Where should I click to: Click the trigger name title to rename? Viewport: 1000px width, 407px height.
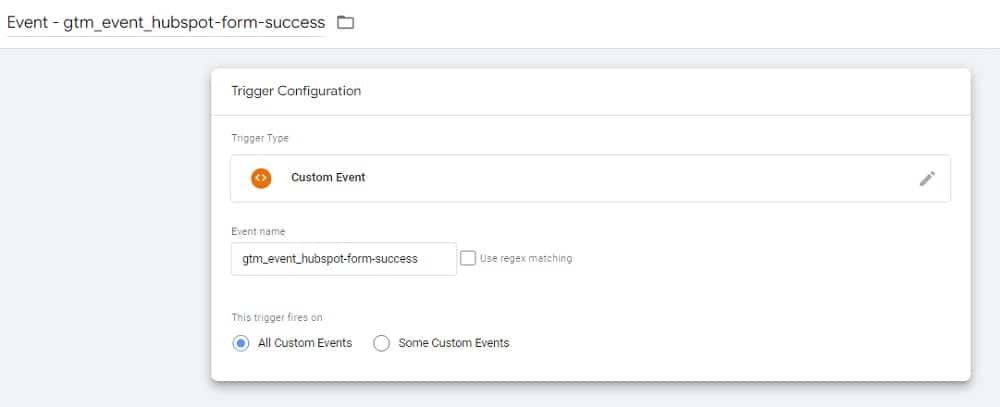166,22
